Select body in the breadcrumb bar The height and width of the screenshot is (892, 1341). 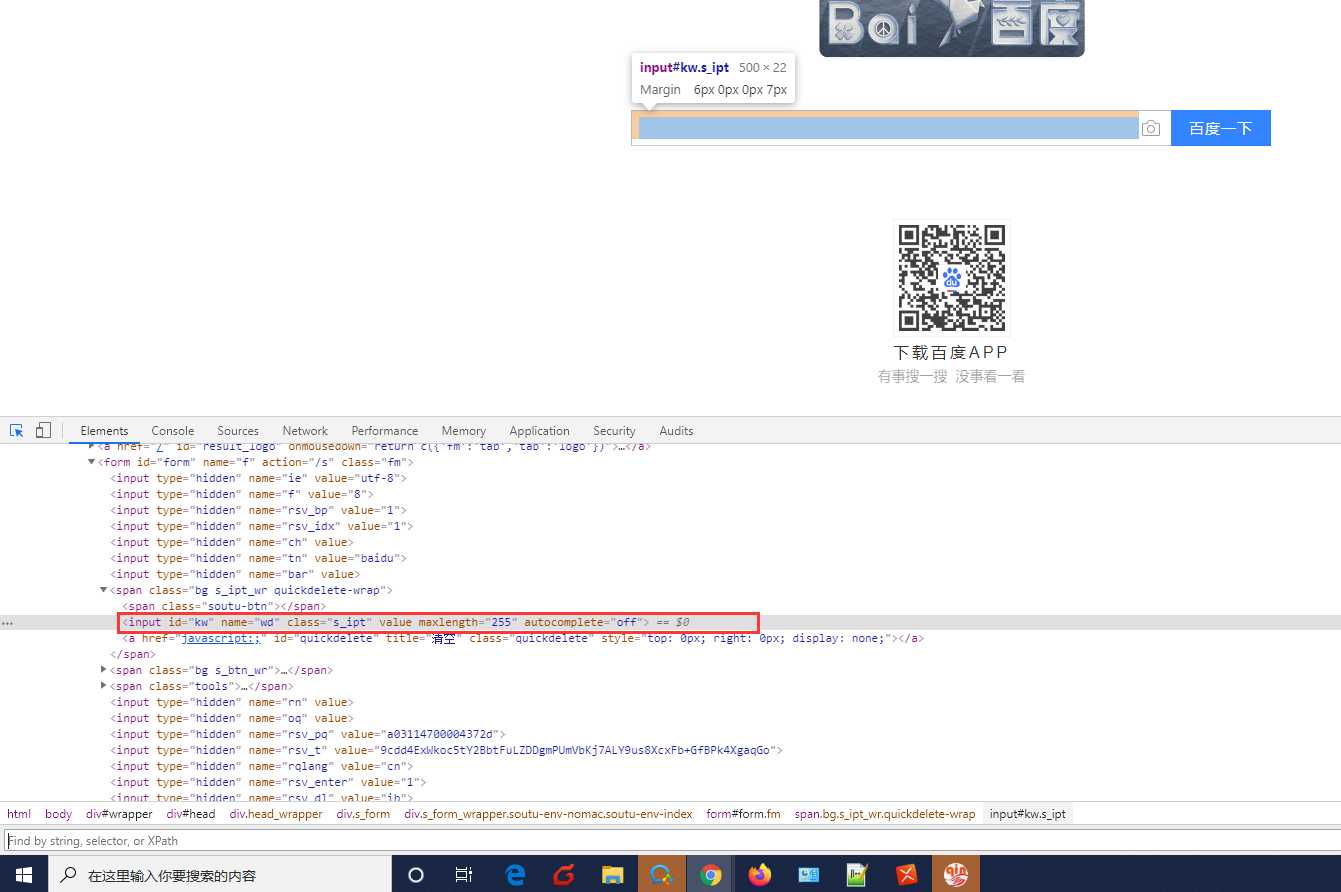(x=58, y=814)
